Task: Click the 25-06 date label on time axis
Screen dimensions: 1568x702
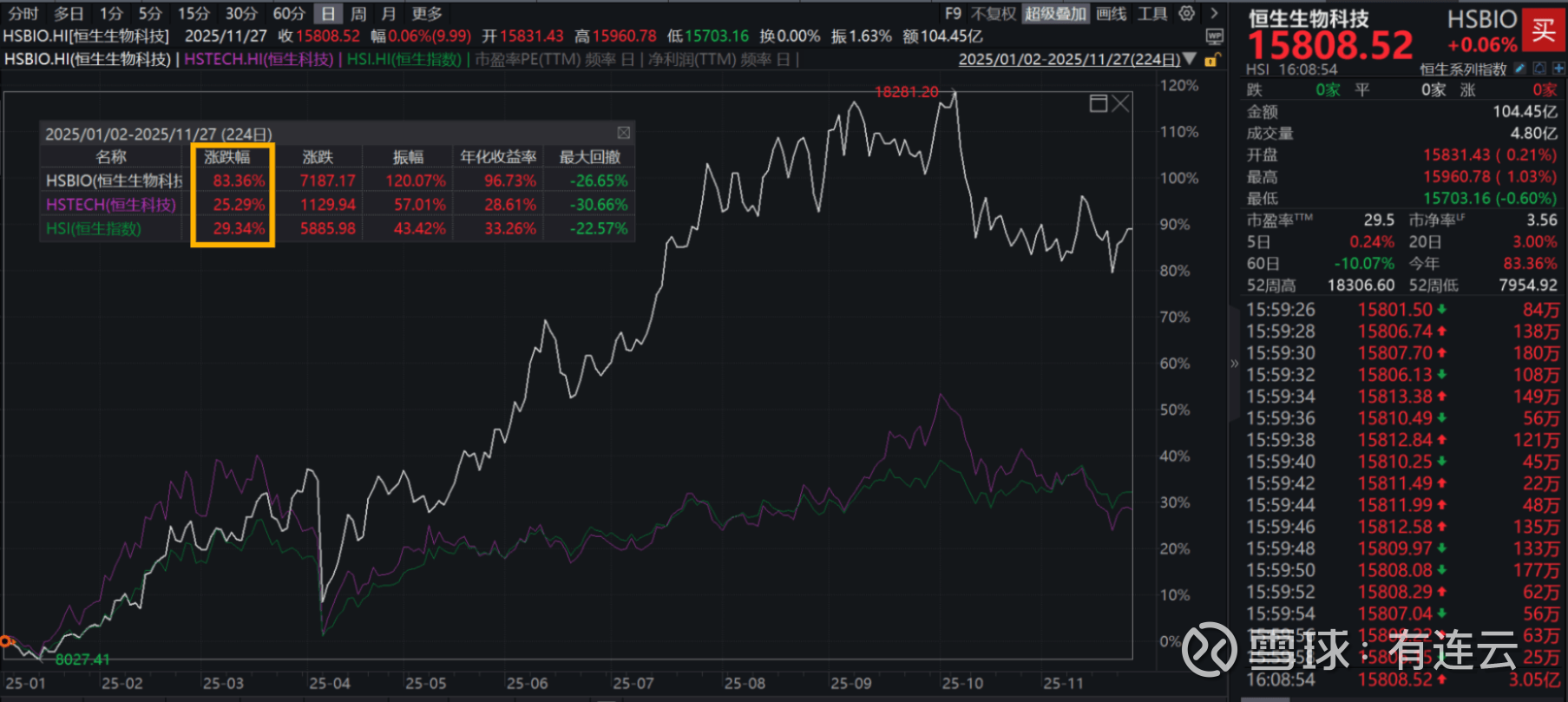Action: [x=528, y=684]
